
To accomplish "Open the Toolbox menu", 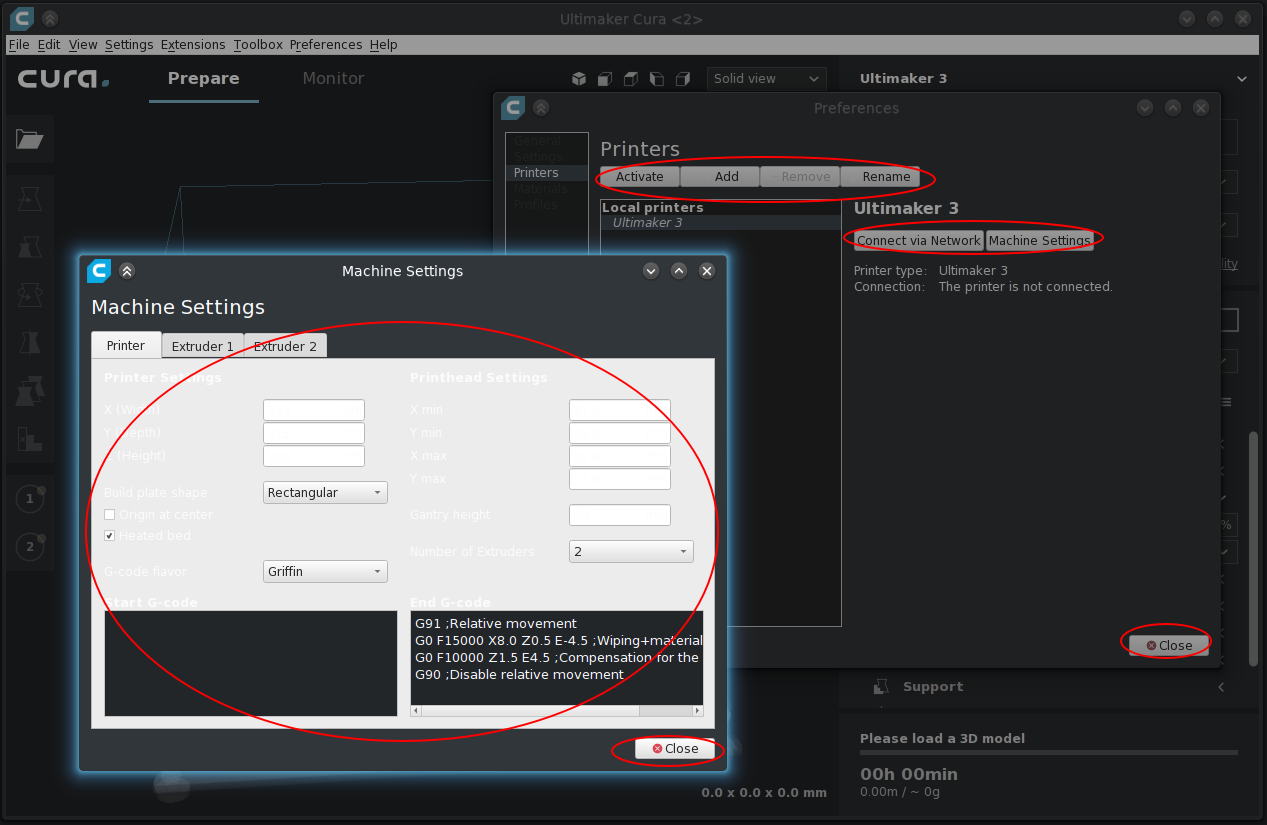I will coord(258,44).
